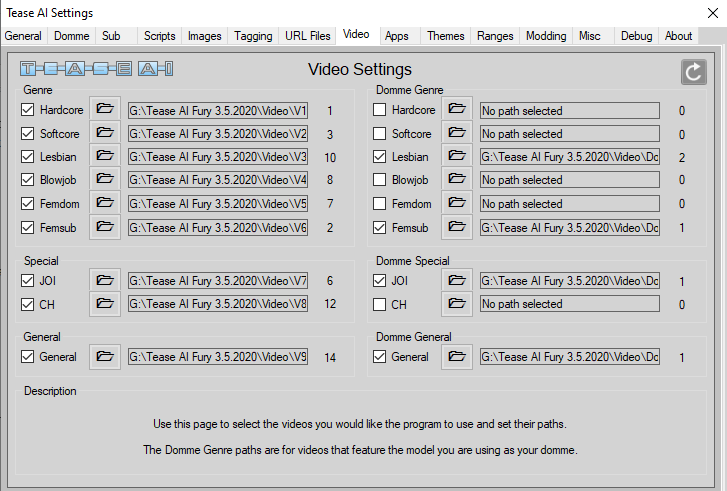Browse folder for Domme Genre Femsub
727x491 pixels.
[457, 227]
